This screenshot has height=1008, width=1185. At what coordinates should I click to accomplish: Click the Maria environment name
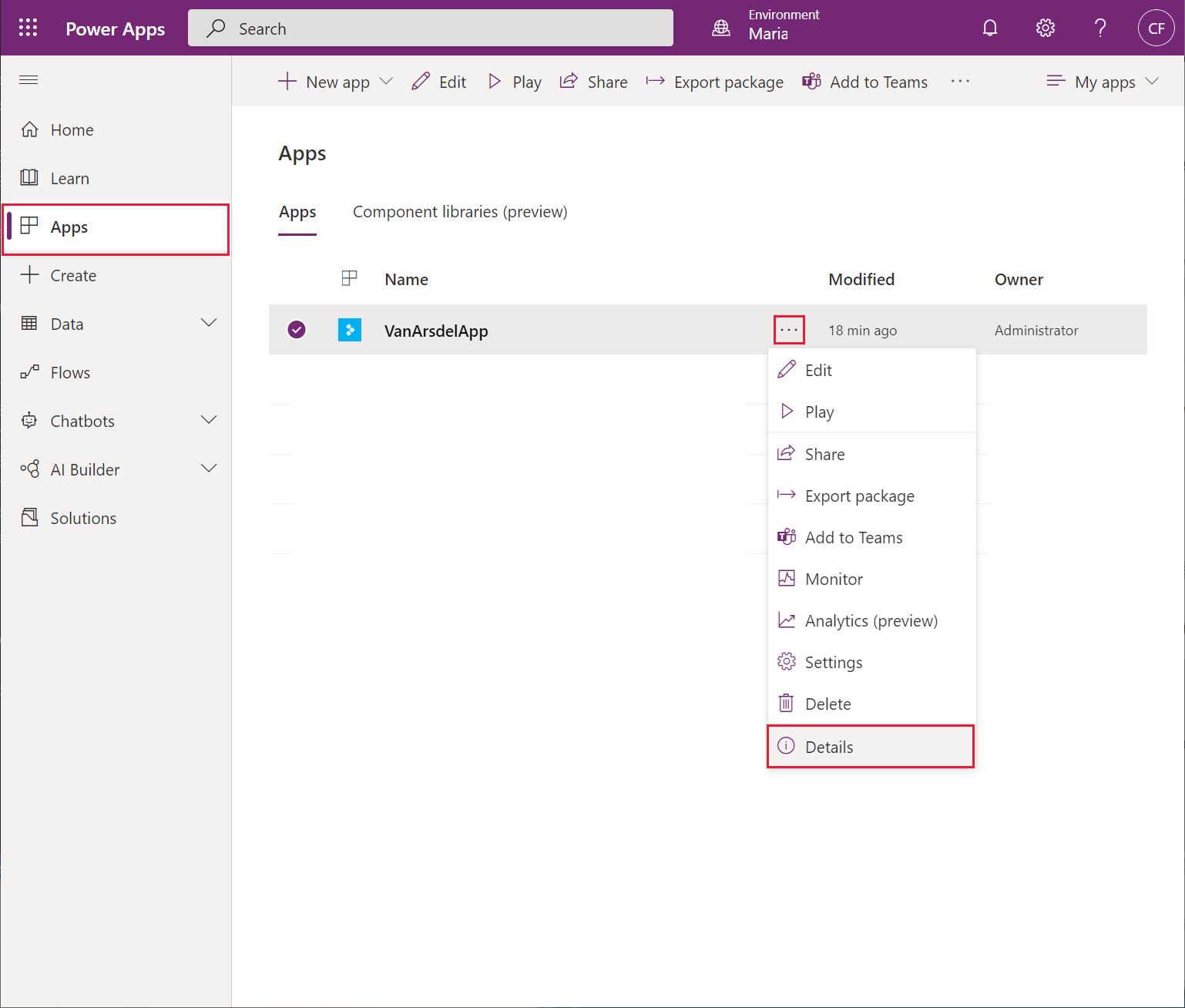(x=768, y=34)
